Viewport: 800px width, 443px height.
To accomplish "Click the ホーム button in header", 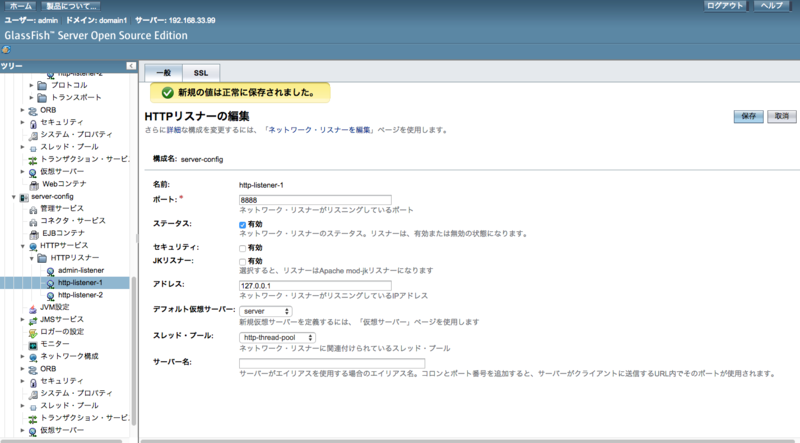I will pos(21,6).
